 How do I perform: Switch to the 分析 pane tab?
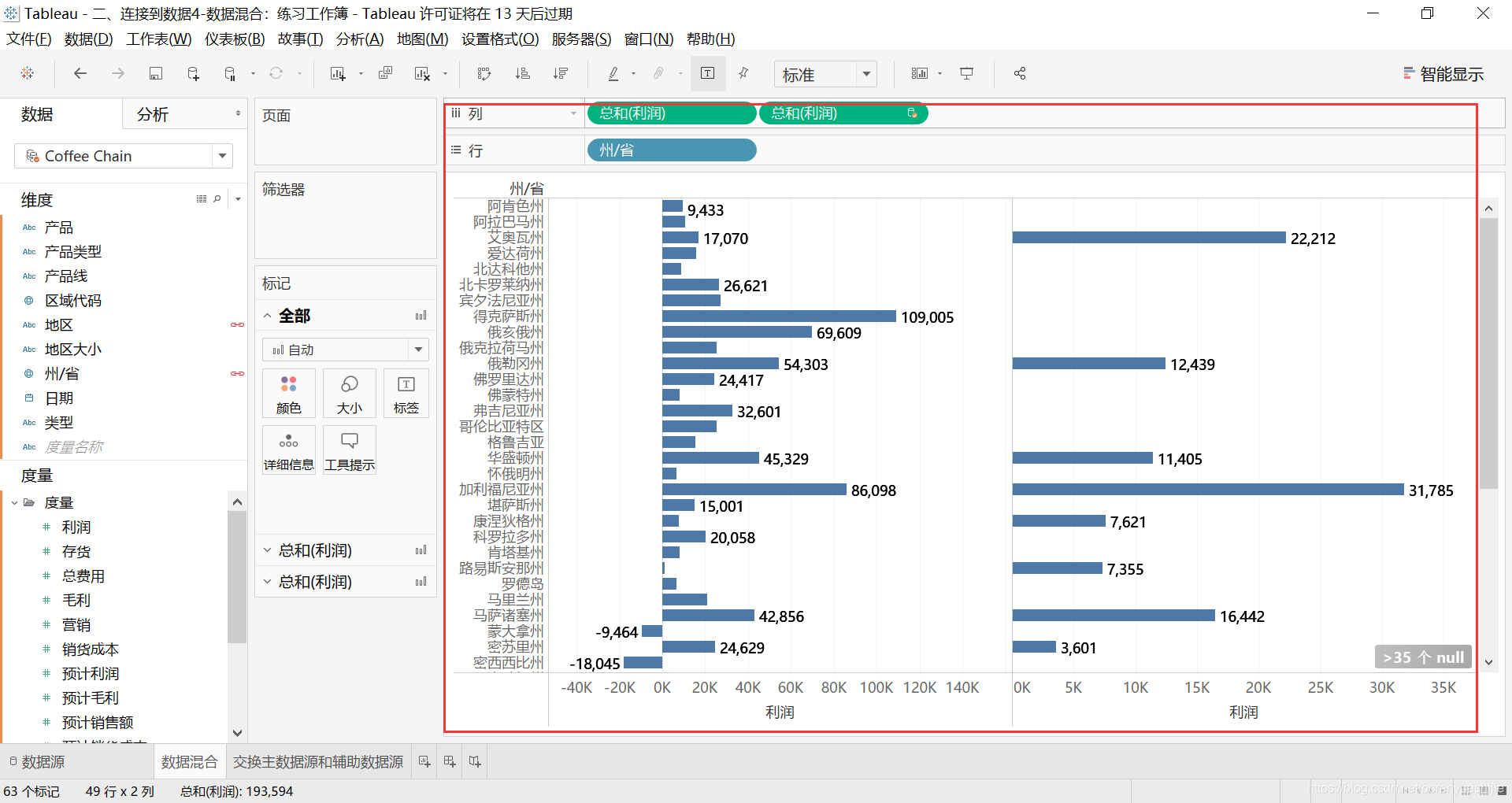coord(153,114)
